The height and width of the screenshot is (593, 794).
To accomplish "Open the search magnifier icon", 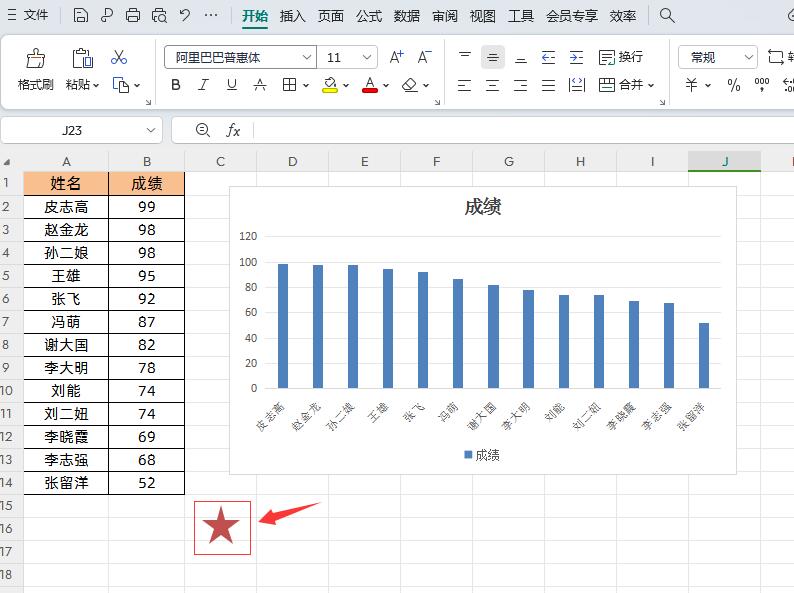I will tap(667, 15).
